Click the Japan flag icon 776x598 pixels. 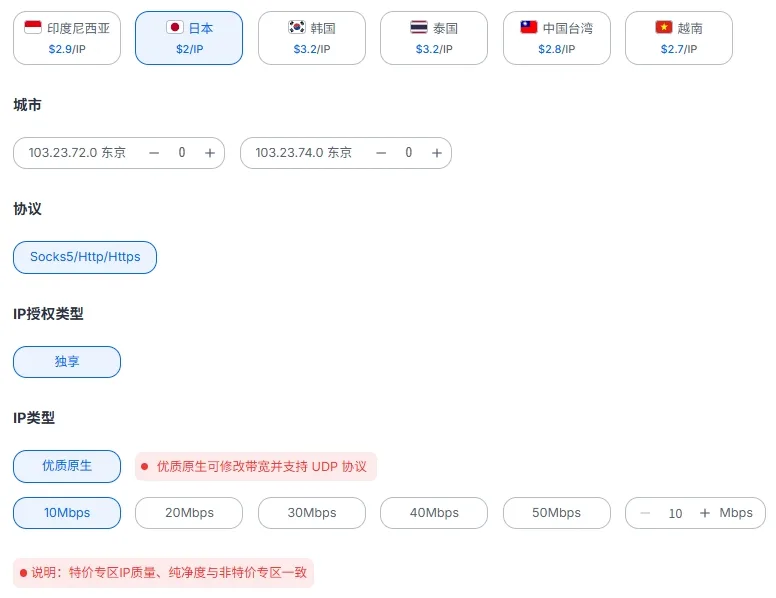(x=175, y=27)
